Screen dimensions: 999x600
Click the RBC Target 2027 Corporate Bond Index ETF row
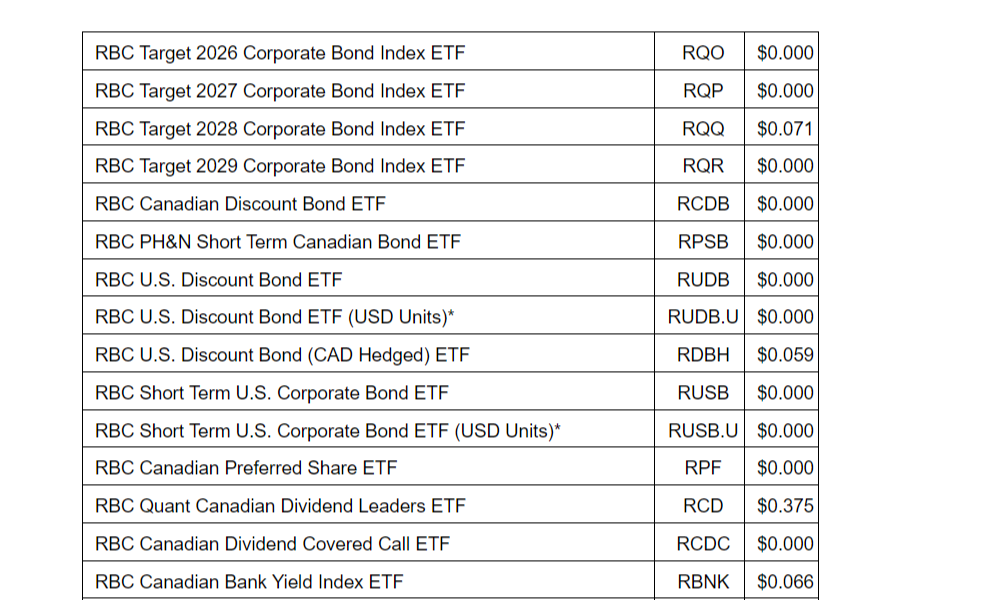click(280, 91)
